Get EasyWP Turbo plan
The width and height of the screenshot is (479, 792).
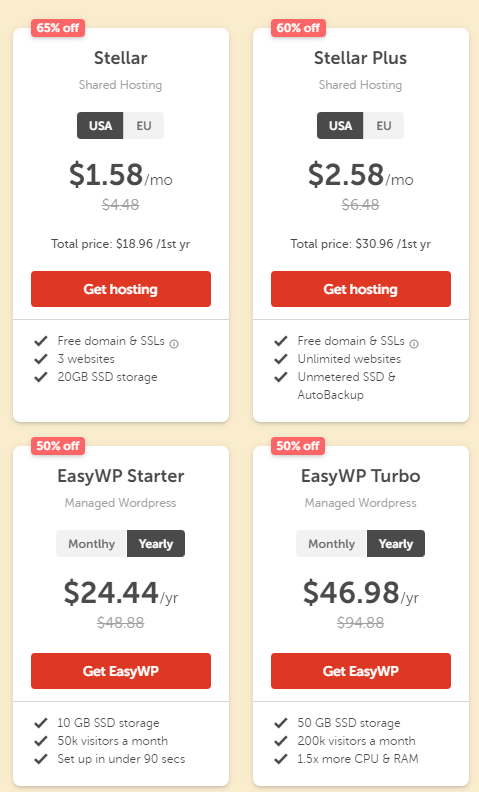[361, 671]
